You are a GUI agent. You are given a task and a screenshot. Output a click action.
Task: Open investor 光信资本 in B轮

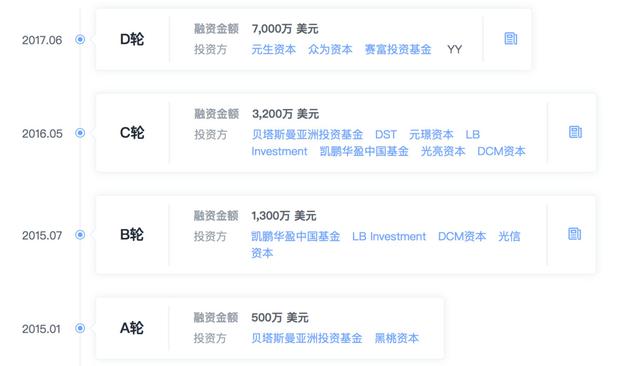point(386,245)
